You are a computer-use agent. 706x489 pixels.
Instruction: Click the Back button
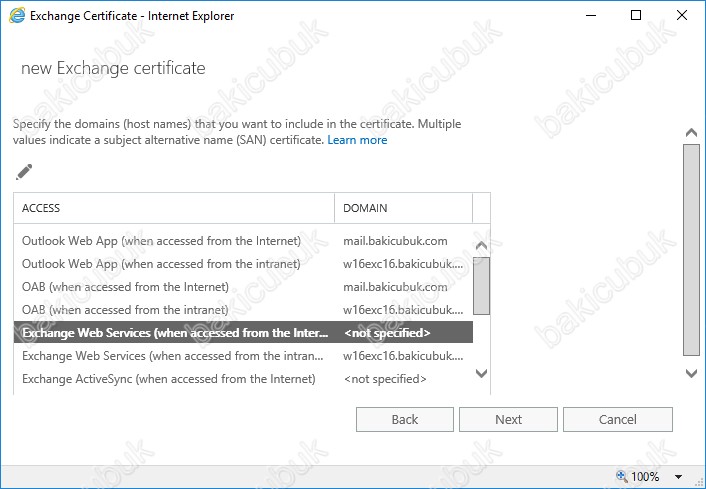405,420
